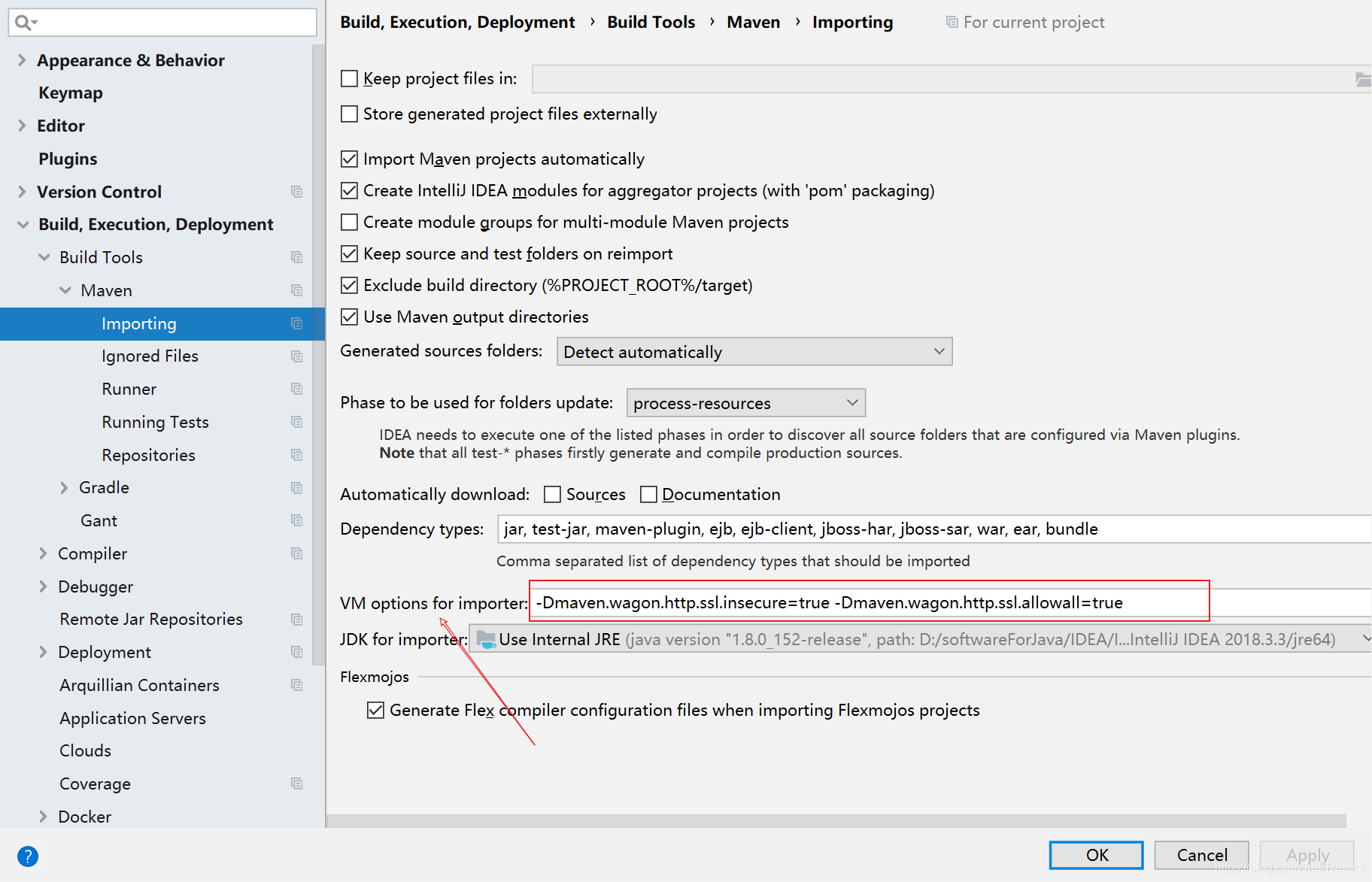Click project-level icon beside Compiler
The height and width of the screenshot is (882, 1372).
tap(297, 553)
